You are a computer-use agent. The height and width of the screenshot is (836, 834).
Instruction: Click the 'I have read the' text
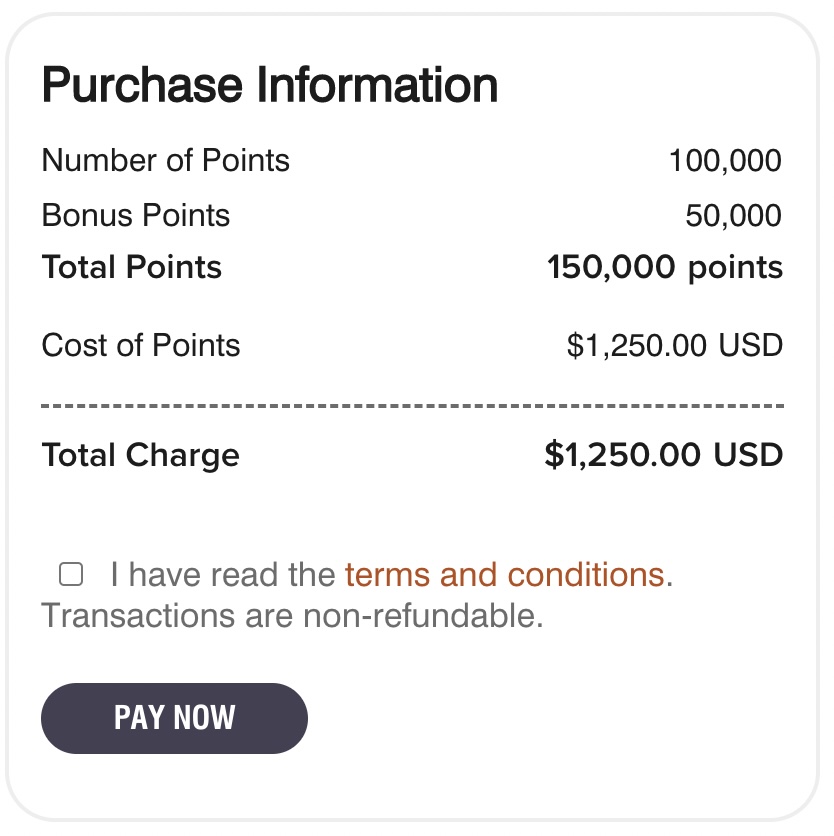[x=222, y=575]
